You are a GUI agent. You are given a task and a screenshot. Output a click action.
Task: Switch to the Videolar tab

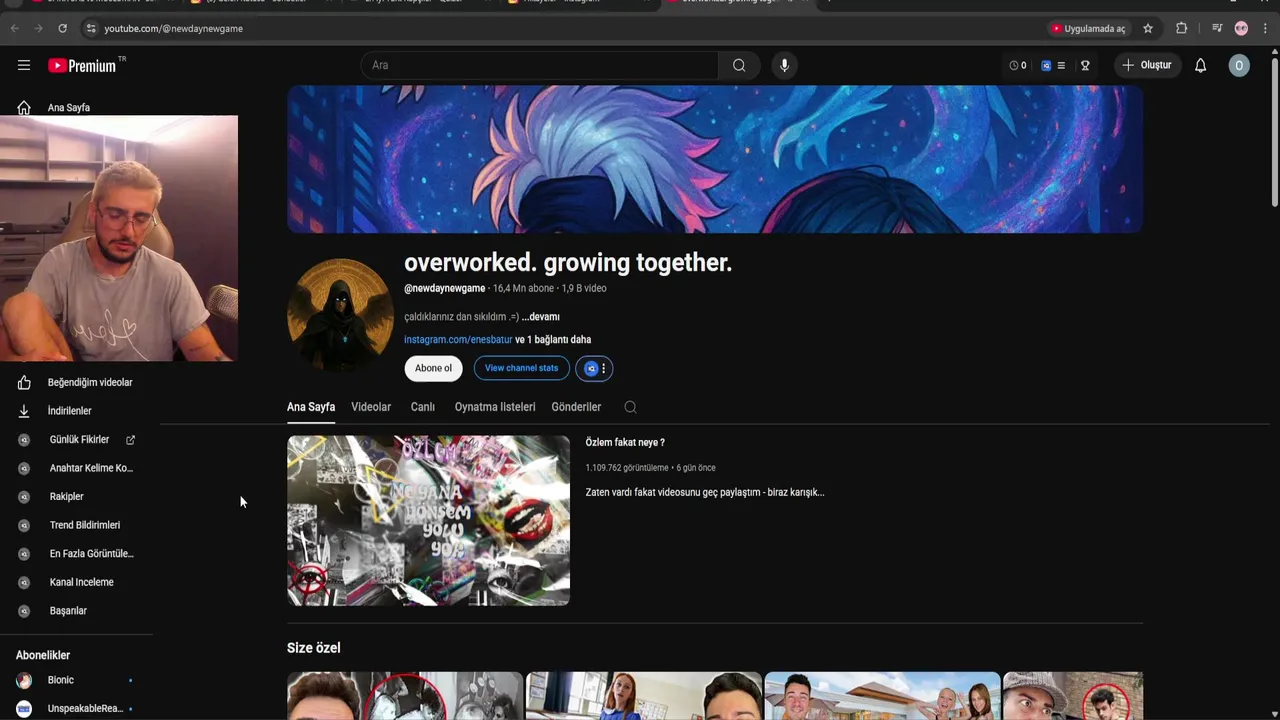(371, 407)
